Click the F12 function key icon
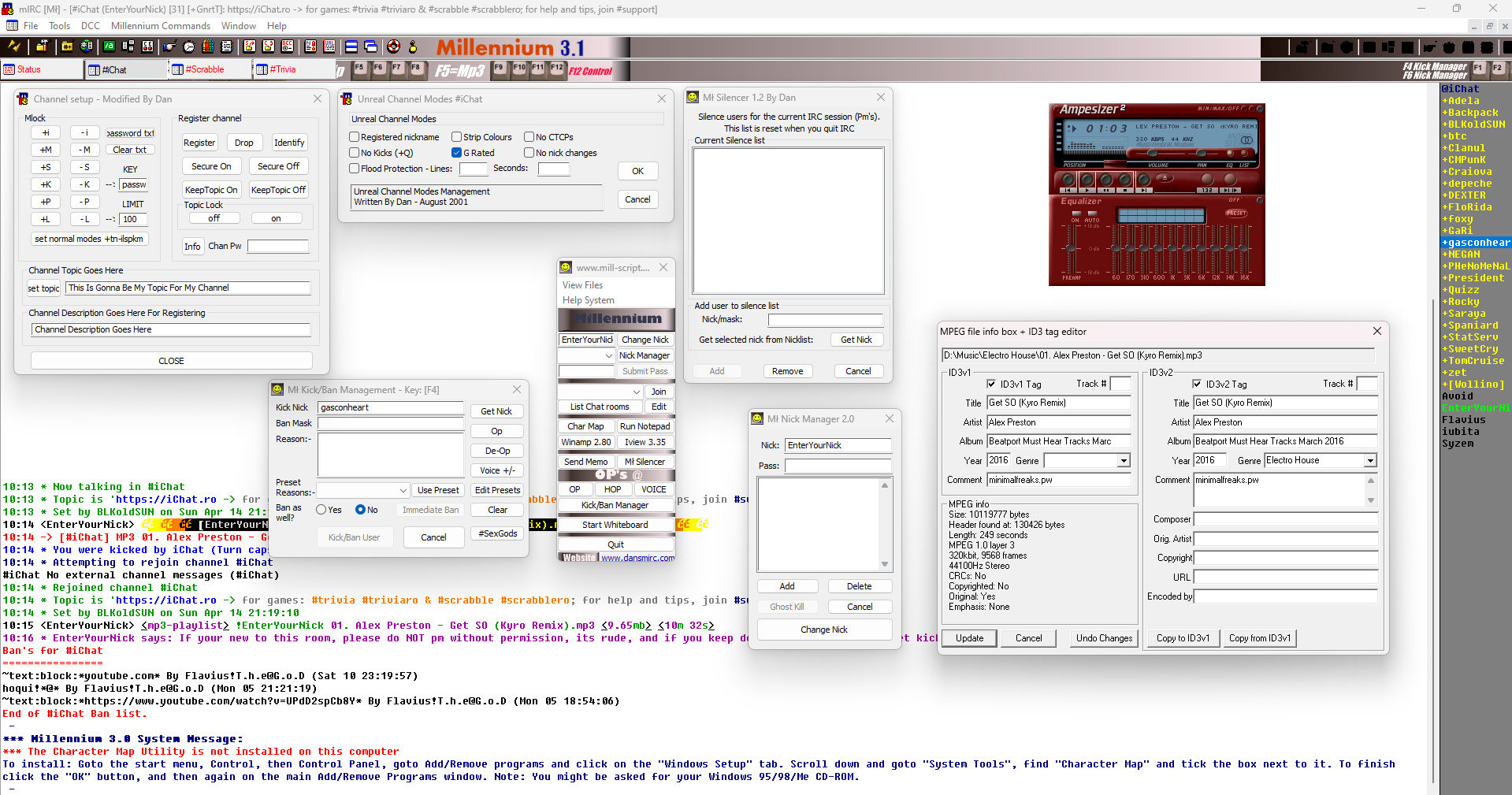 pos(557,69)
